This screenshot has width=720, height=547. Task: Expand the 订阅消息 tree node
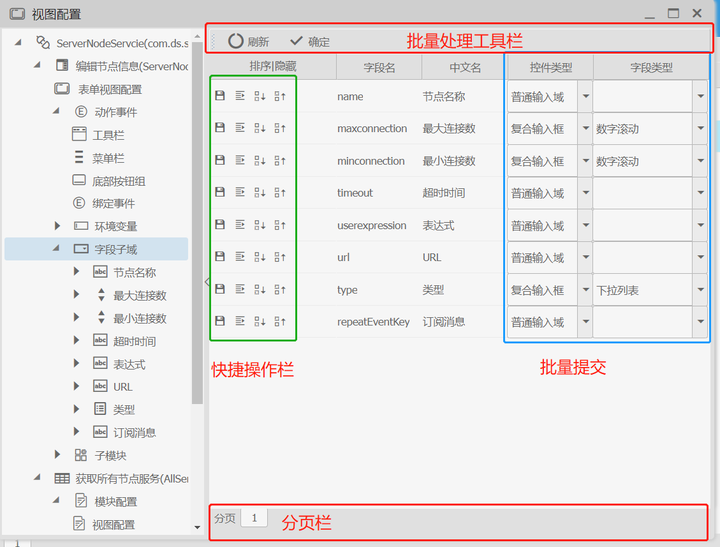76,431
